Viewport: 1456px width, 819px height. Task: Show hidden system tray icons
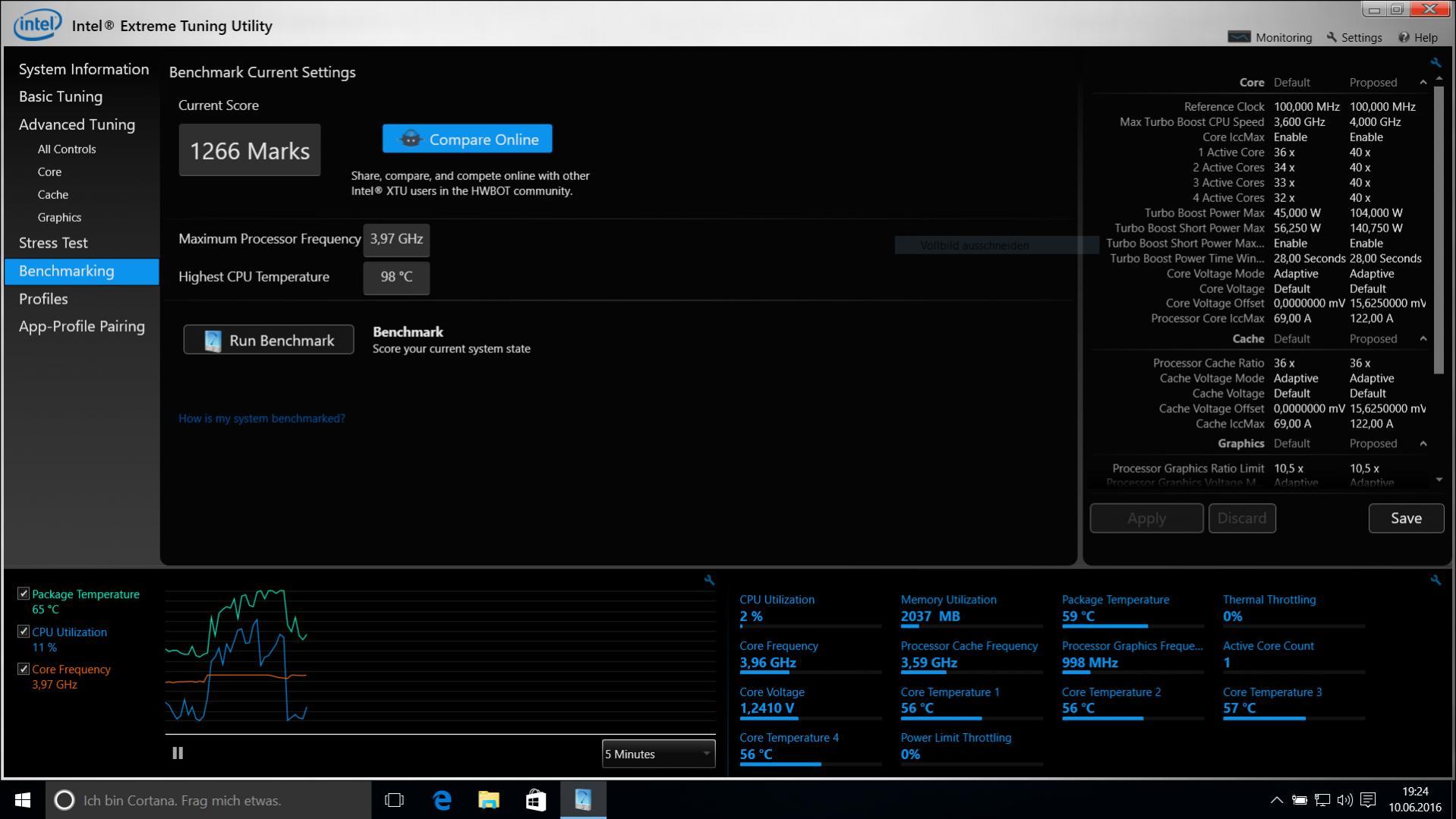(1277, 800)
